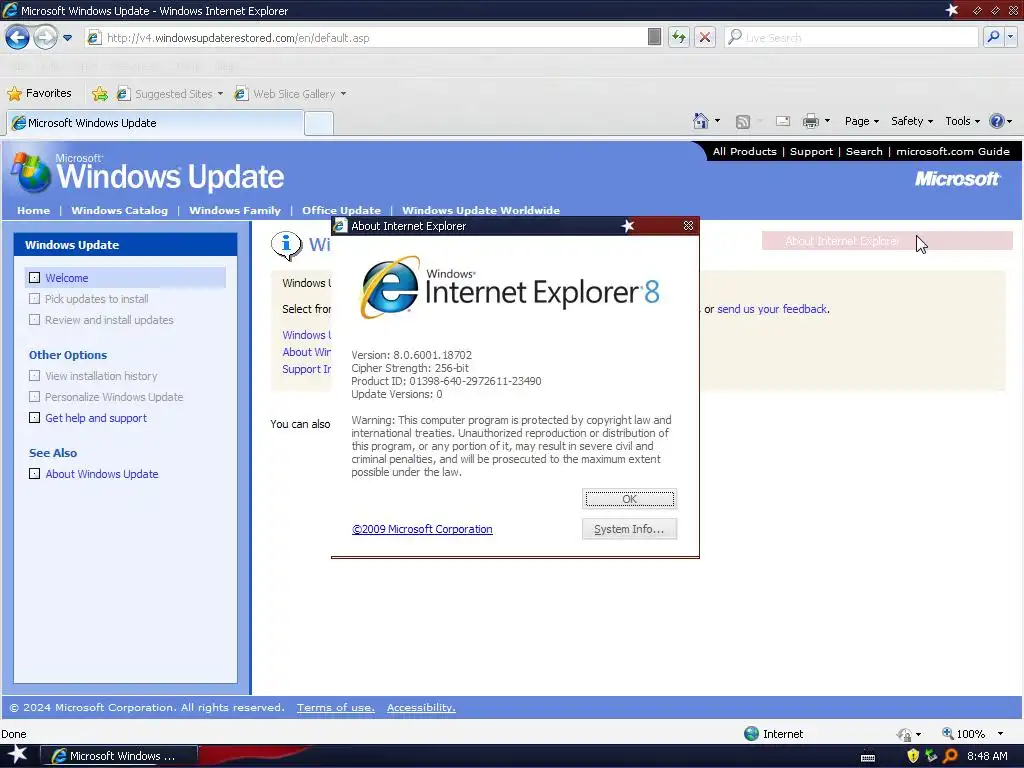Close the About Internet Explorer dialog
The width and height of the screenshot is (1024, 768).
pos(688,225)
